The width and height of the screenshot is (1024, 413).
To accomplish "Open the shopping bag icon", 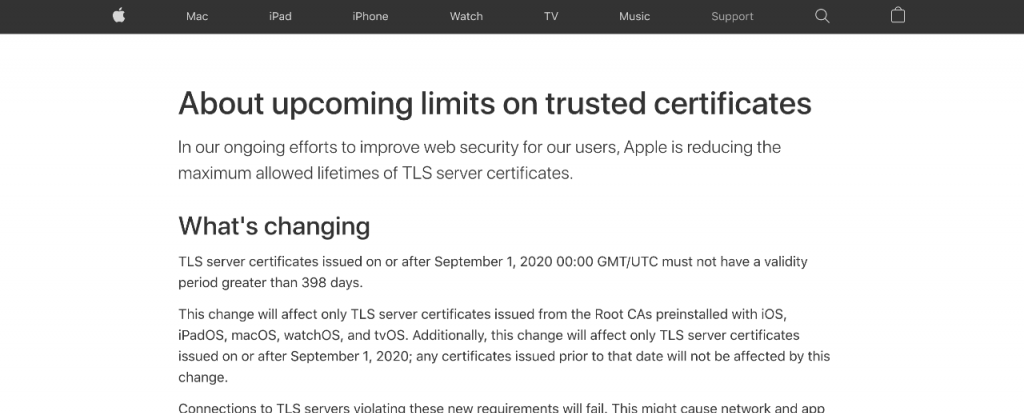I will click(897, 16).
